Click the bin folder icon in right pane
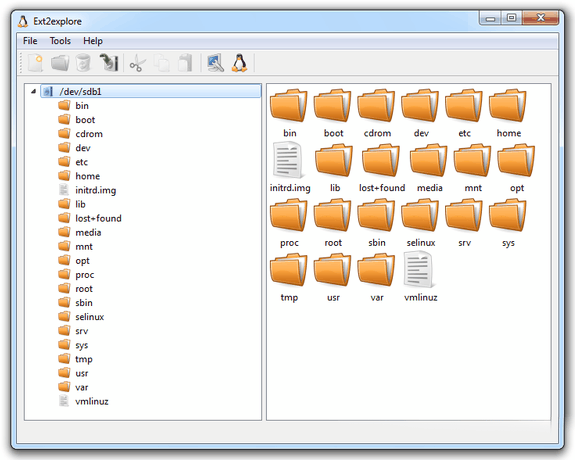This screenshot has width=575, height=460. coord(289,106)
